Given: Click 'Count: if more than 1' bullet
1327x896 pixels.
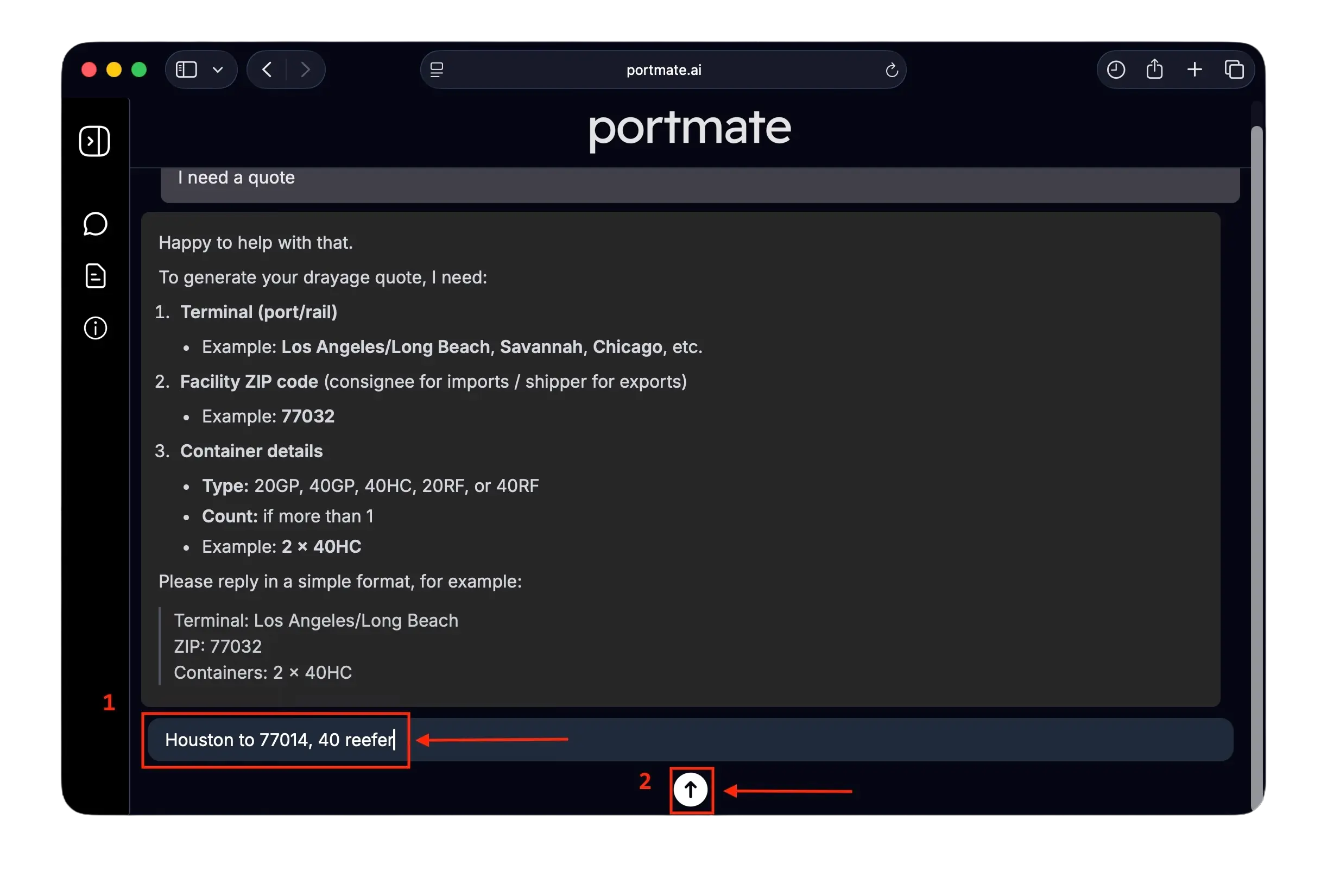Looking at the screenshot, I should (x=288, y=516).
